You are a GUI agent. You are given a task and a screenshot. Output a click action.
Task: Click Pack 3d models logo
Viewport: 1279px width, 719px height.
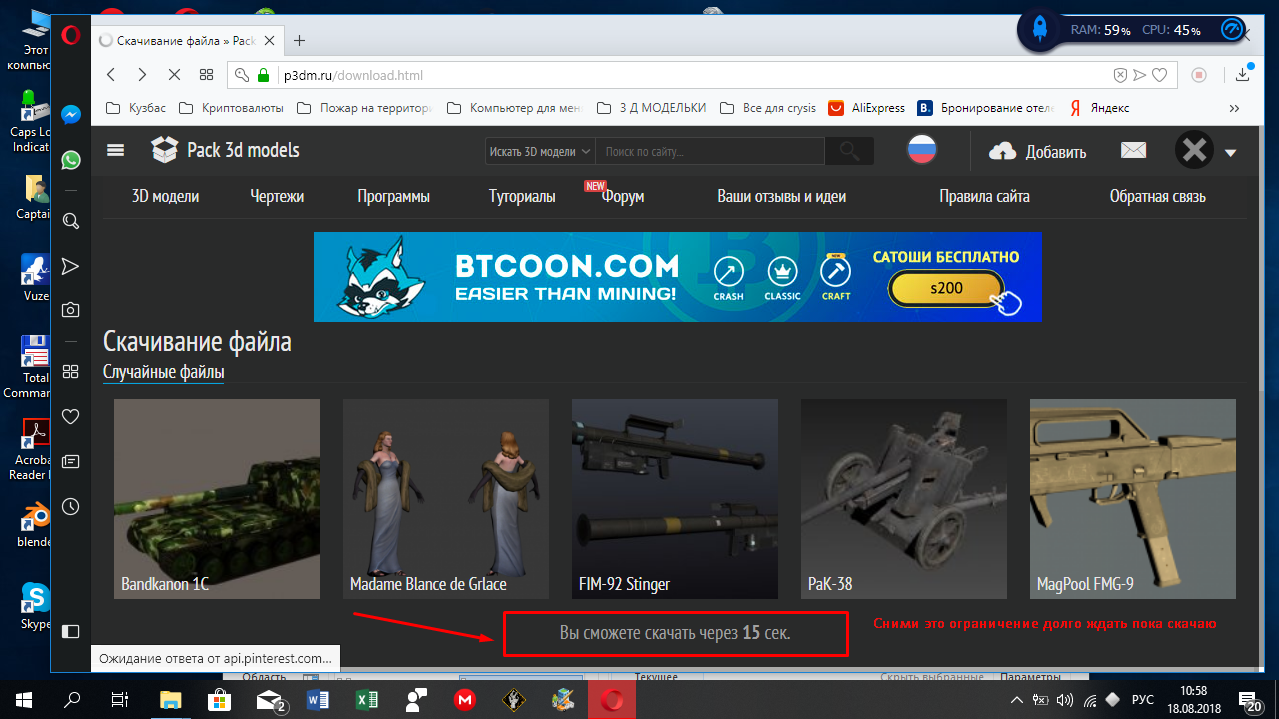[226, 151]
